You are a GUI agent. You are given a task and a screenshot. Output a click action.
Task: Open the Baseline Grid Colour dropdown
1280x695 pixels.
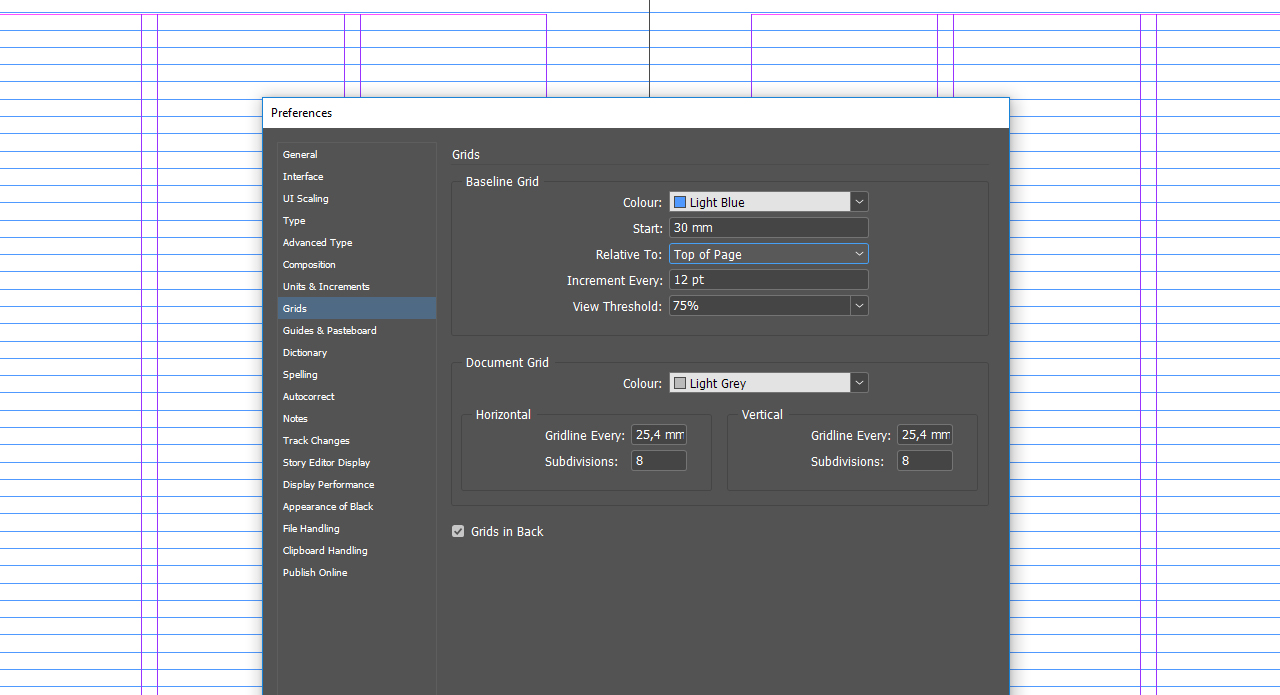(859, 202)
